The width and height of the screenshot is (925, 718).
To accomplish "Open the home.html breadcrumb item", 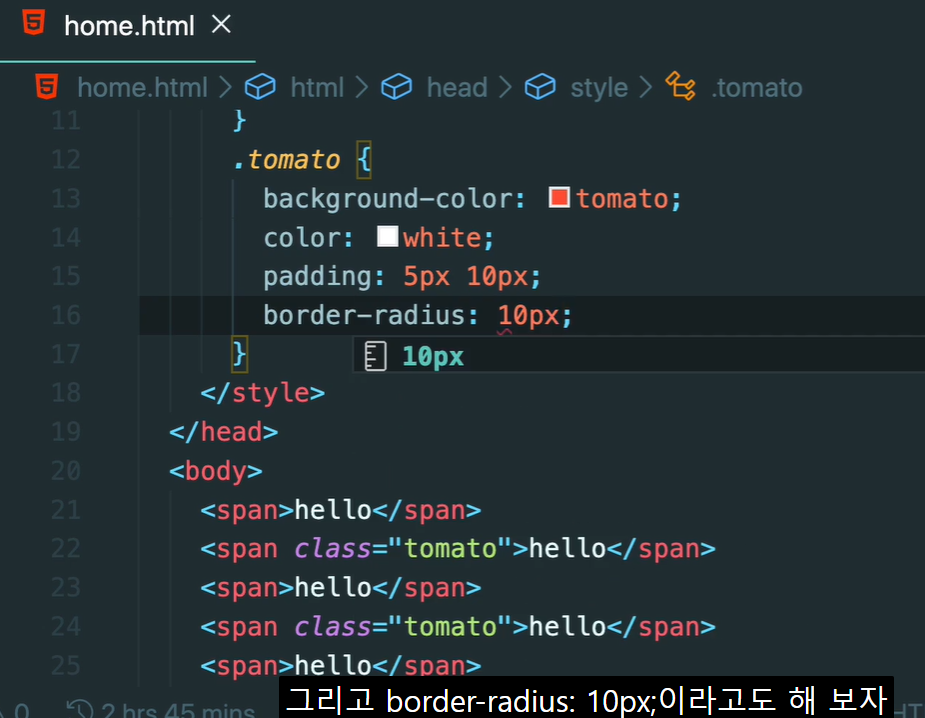I will click(x=142, y=88).
